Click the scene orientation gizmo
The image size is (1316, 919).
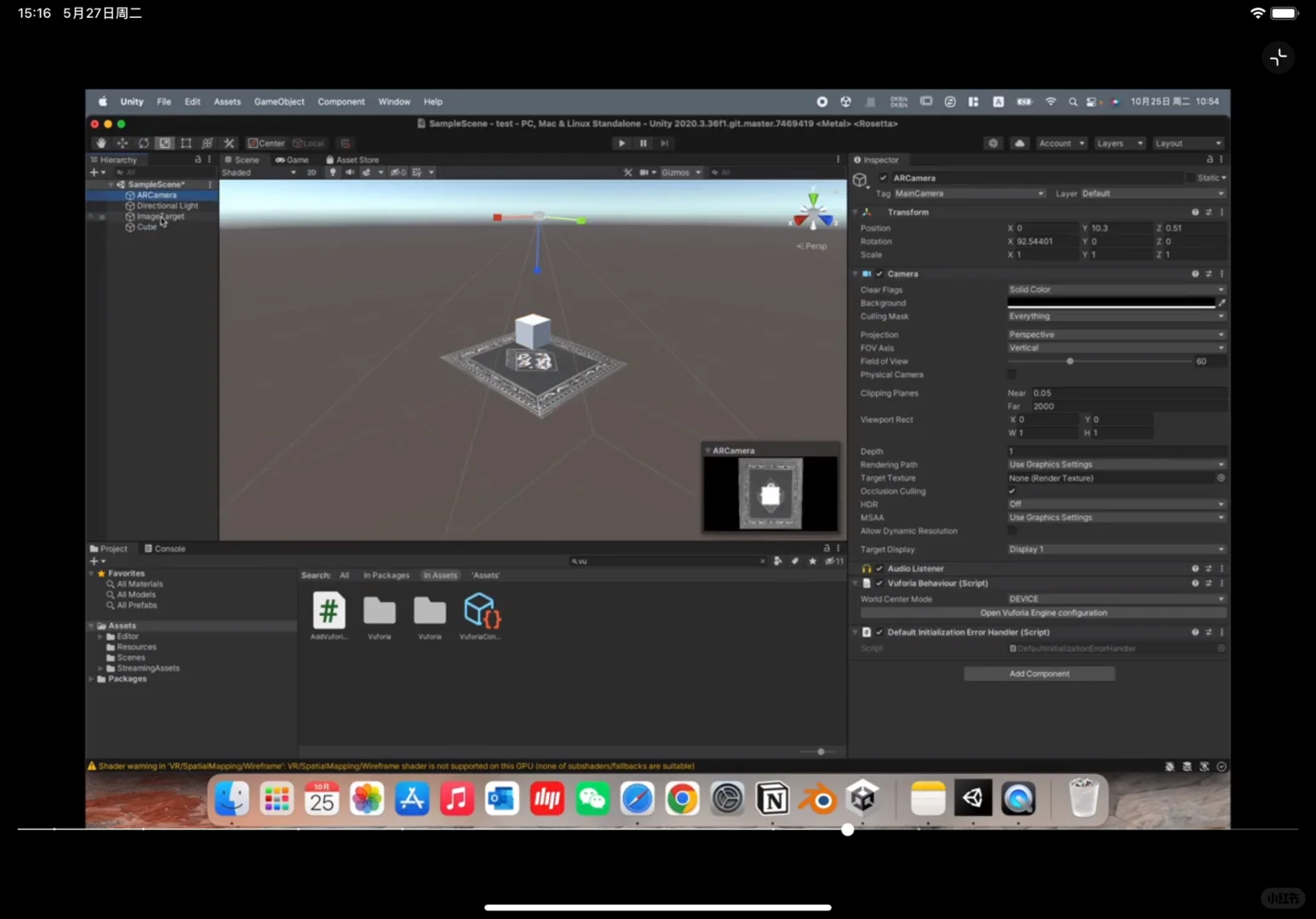[x=813, y=213]
